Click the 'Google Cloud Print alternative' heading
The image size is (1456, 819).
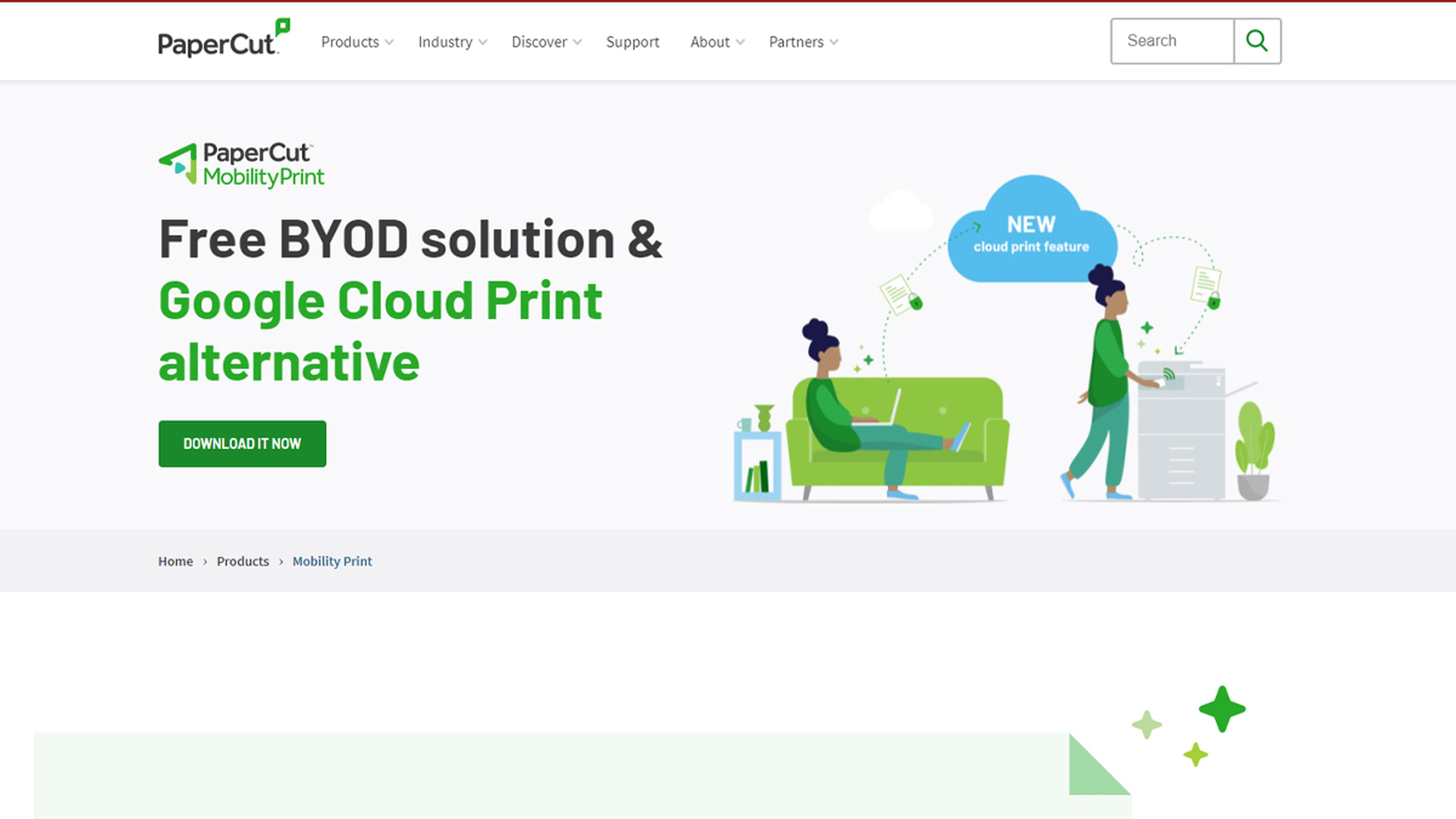[x=380, y=331]
